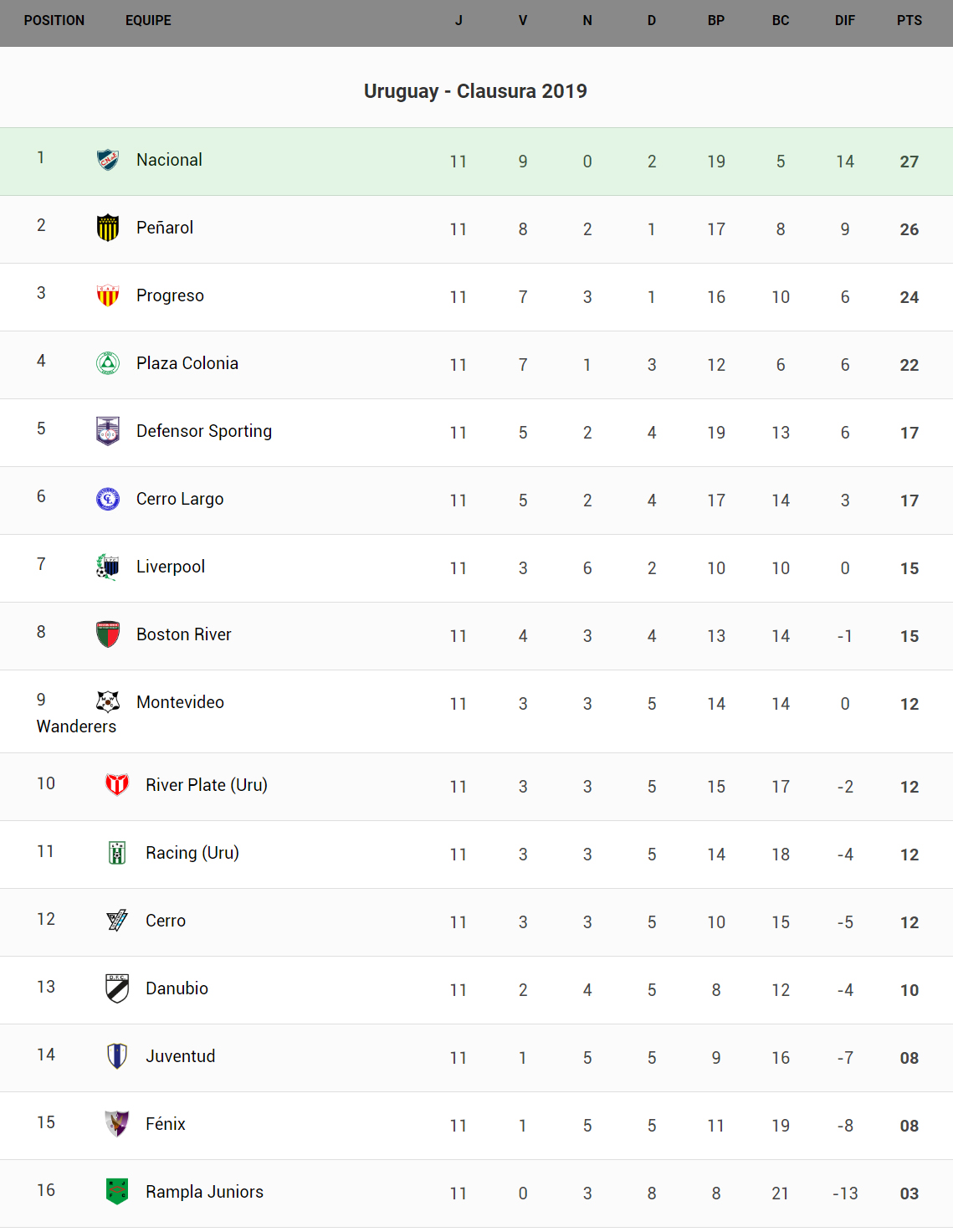
Task: Click the EQUIPE column header
Action: (148, 21)
